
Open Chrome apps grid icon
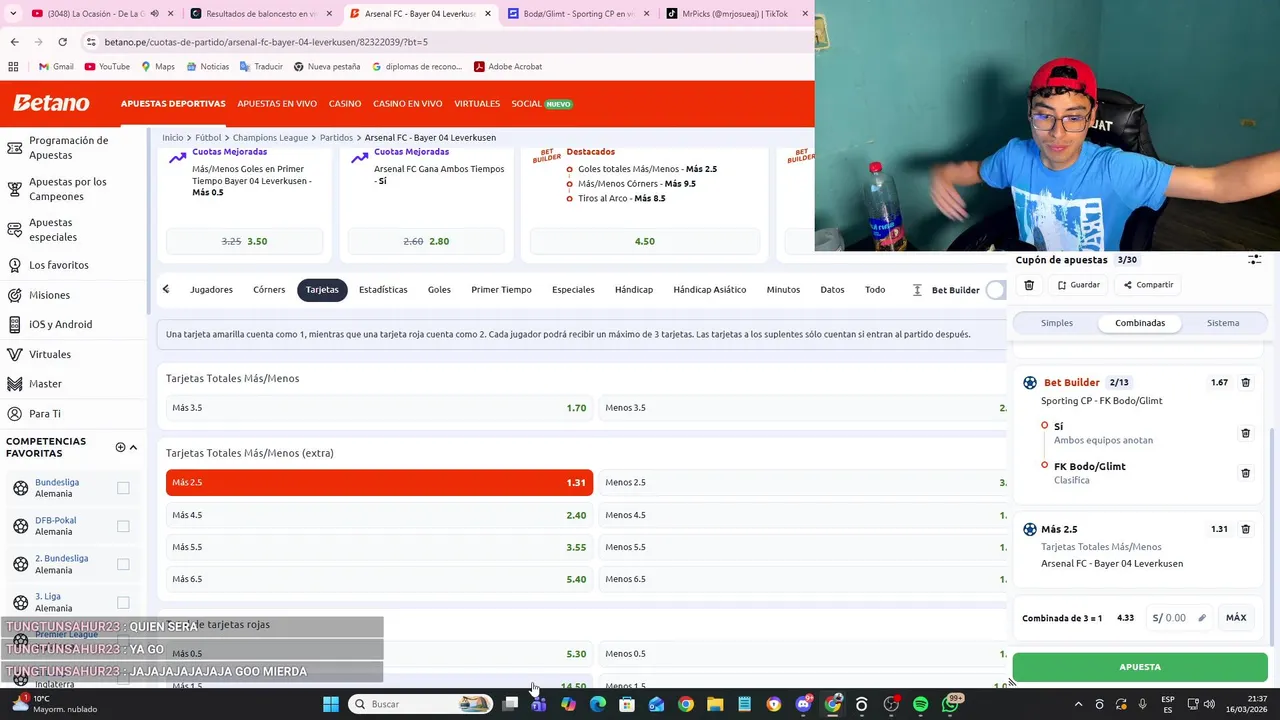tap(13, 67)
